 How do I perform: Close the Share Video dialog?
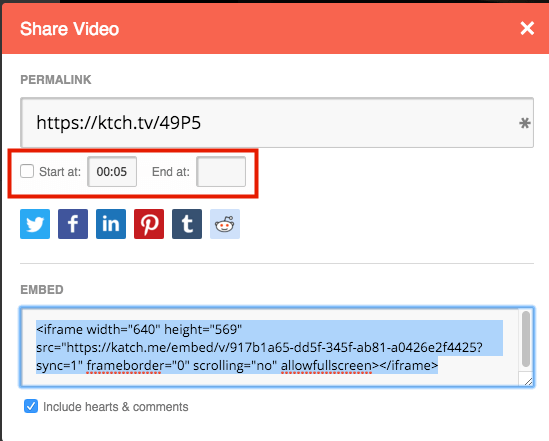527,28
